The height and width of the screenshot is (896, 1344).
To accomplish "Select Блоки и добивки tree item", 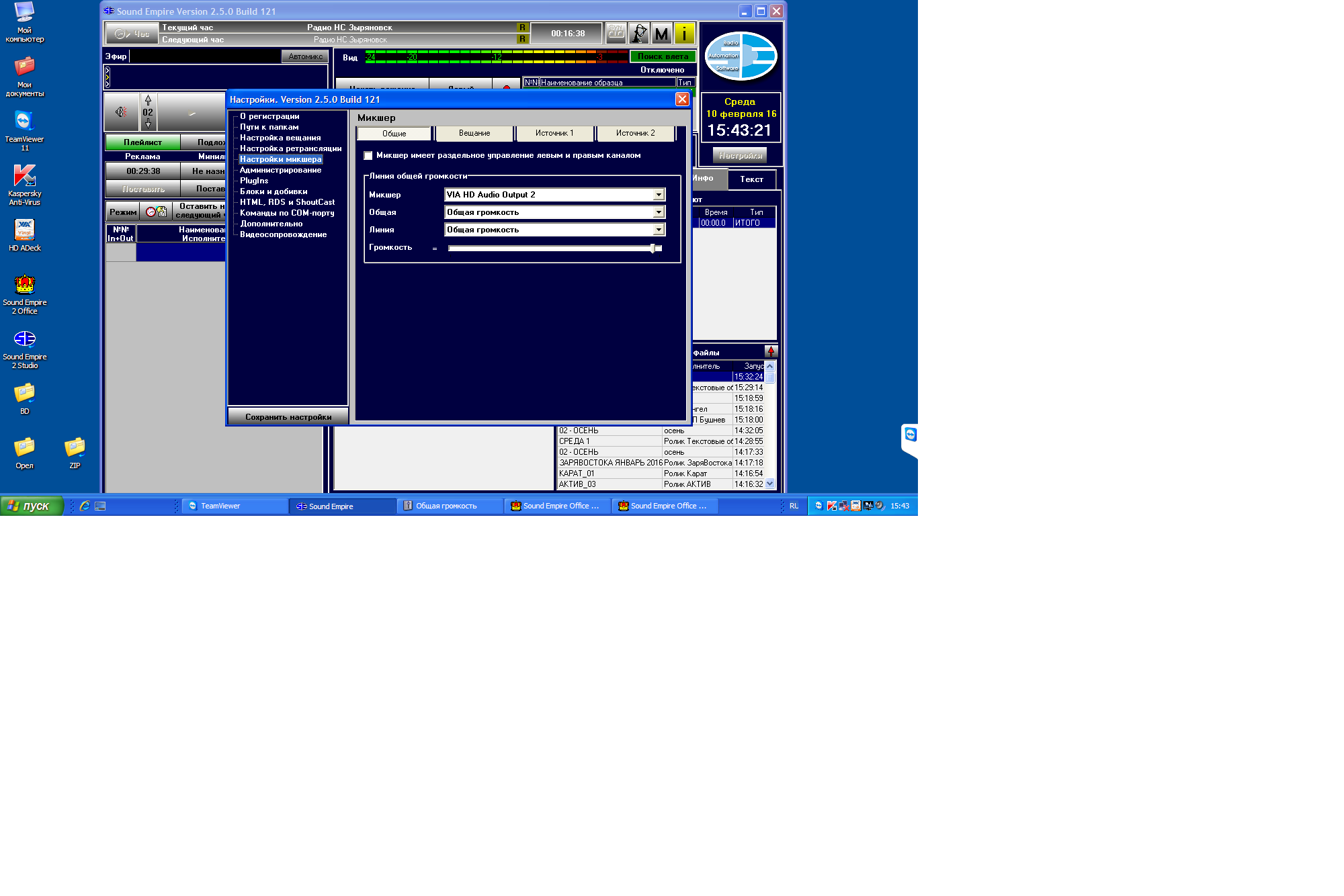I will (x=274, y=191).
